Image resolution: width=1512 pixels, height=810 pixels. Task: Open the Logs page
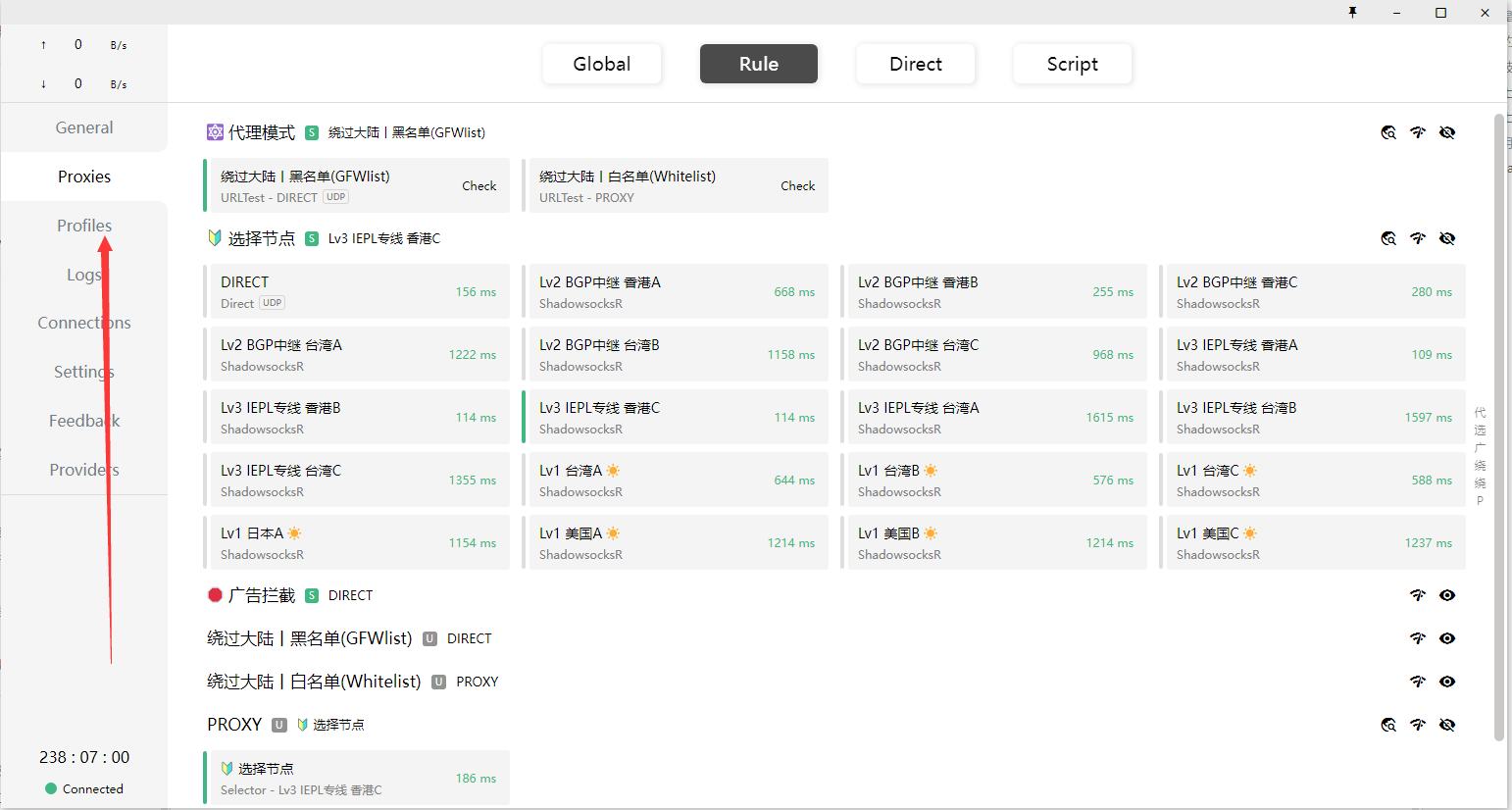[84, 275]
